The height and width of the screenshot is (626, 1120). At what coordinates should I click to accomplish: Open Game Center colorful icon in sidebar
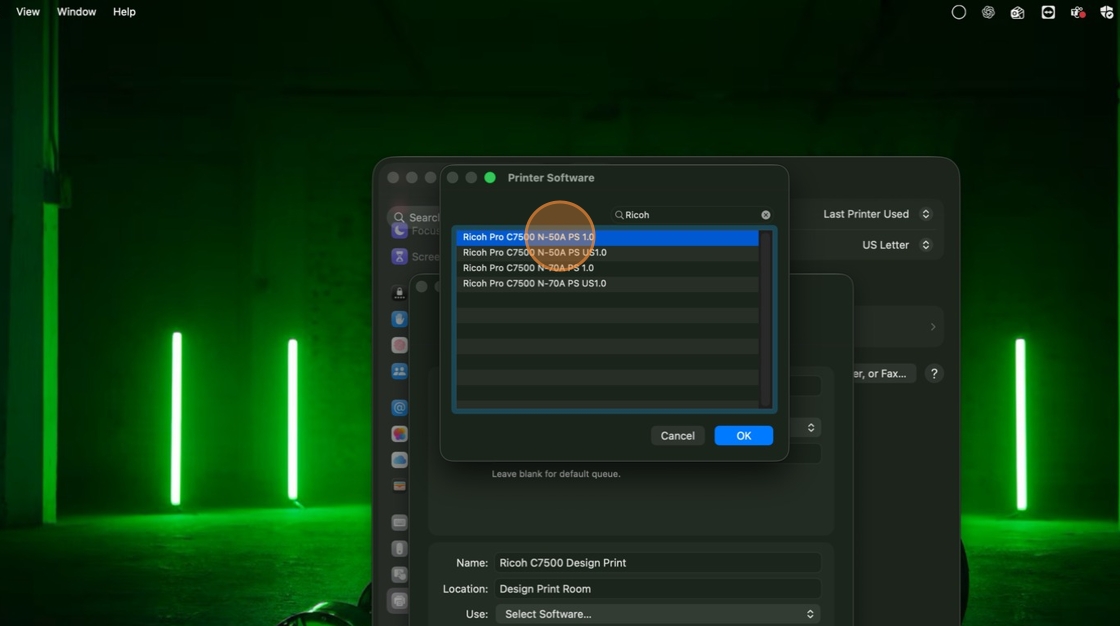pos(399,434)
